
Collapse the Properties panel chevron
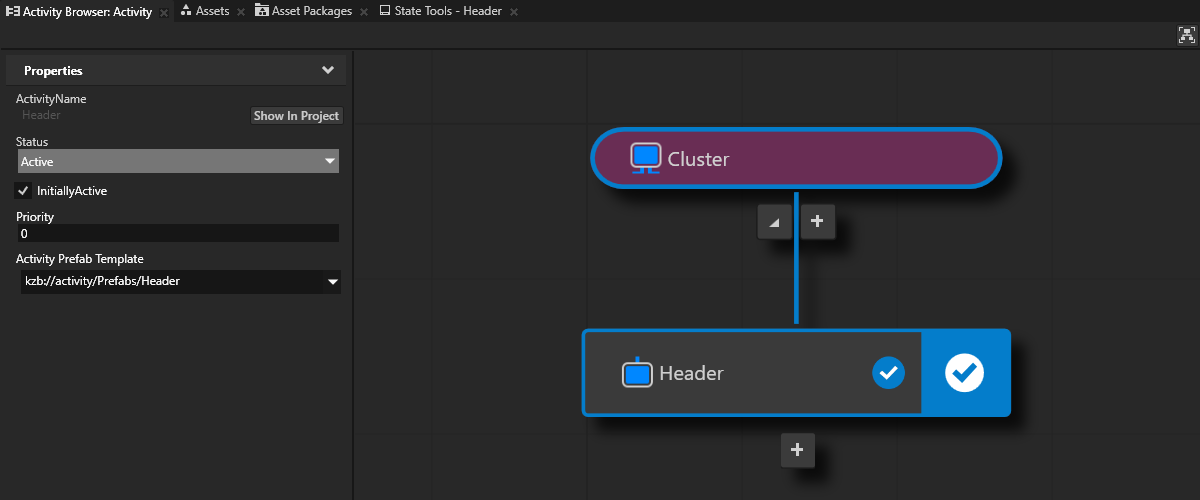coord(327,71)
